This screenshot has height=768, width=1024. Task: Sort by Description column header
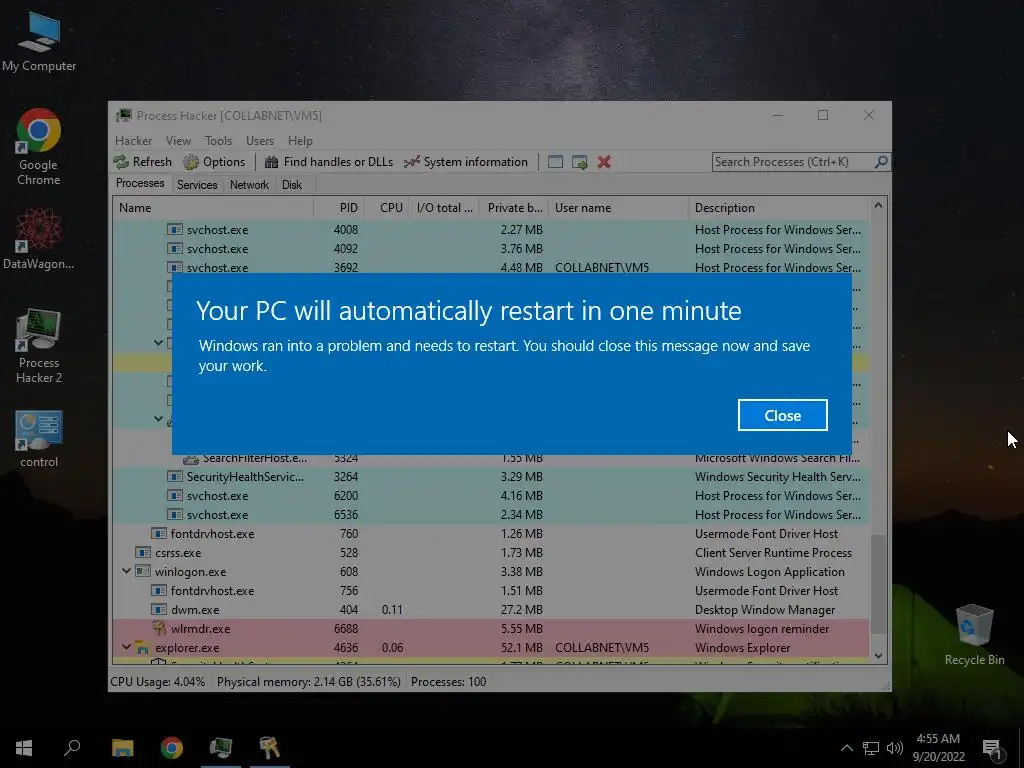click(779, 208)
